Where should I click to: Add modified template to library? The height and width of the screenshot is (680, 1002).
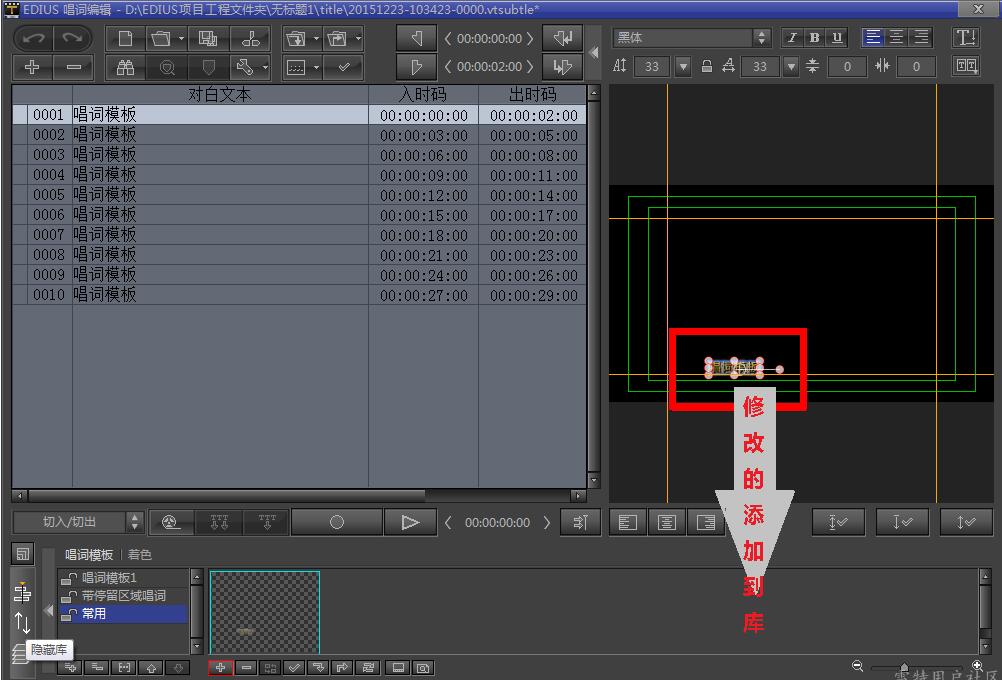point(220,667)
